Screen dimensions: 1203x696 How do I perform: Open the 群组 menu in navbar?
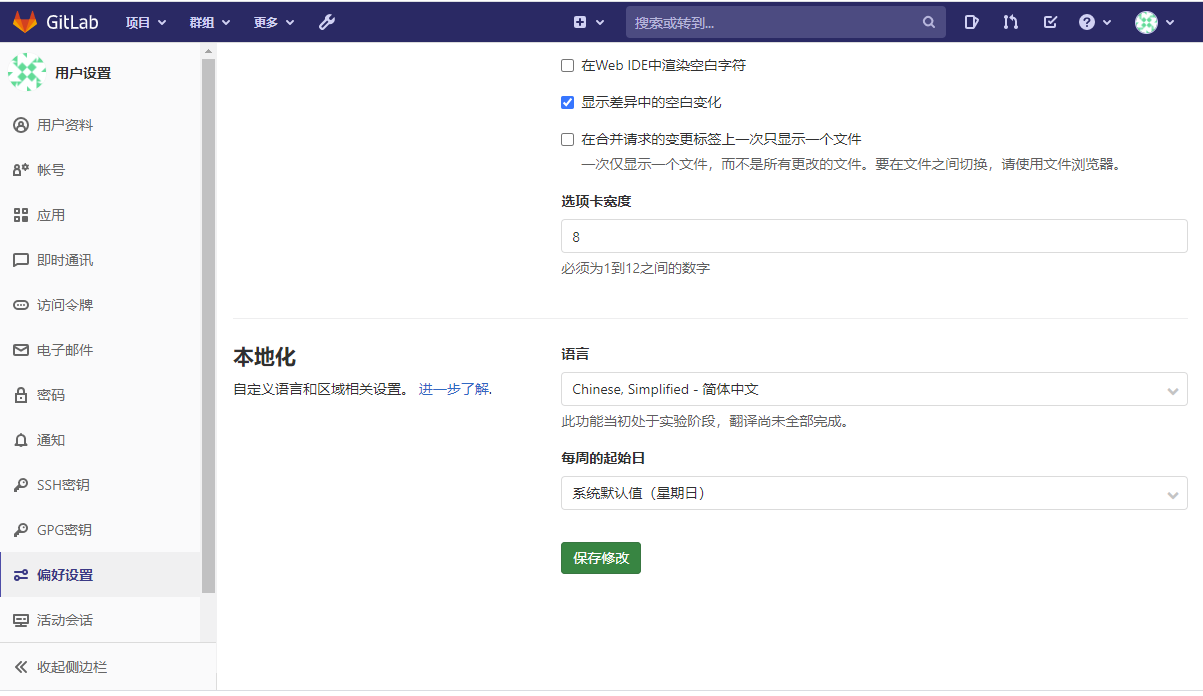209,22
